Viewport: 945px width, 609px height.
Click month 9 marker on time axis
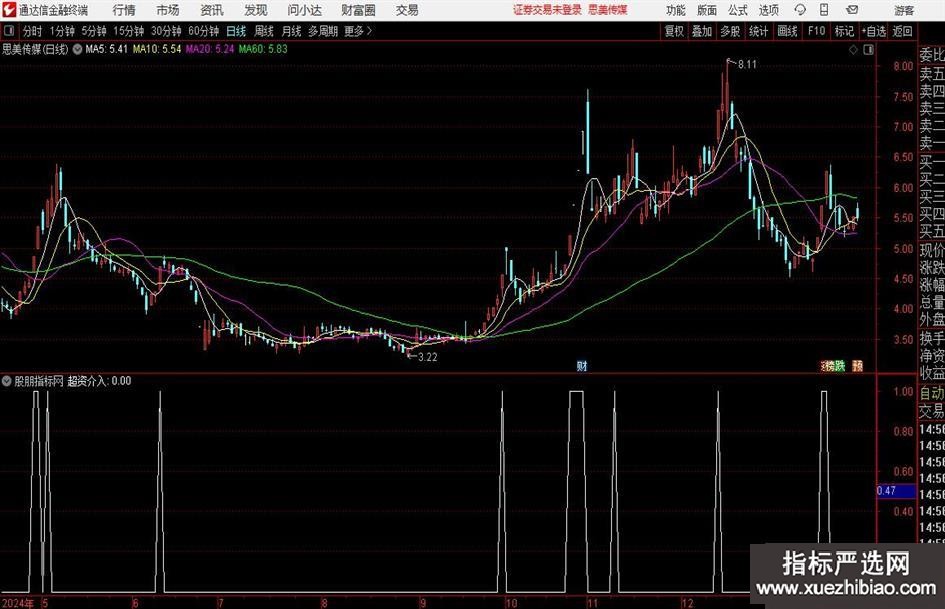(423, 603)
